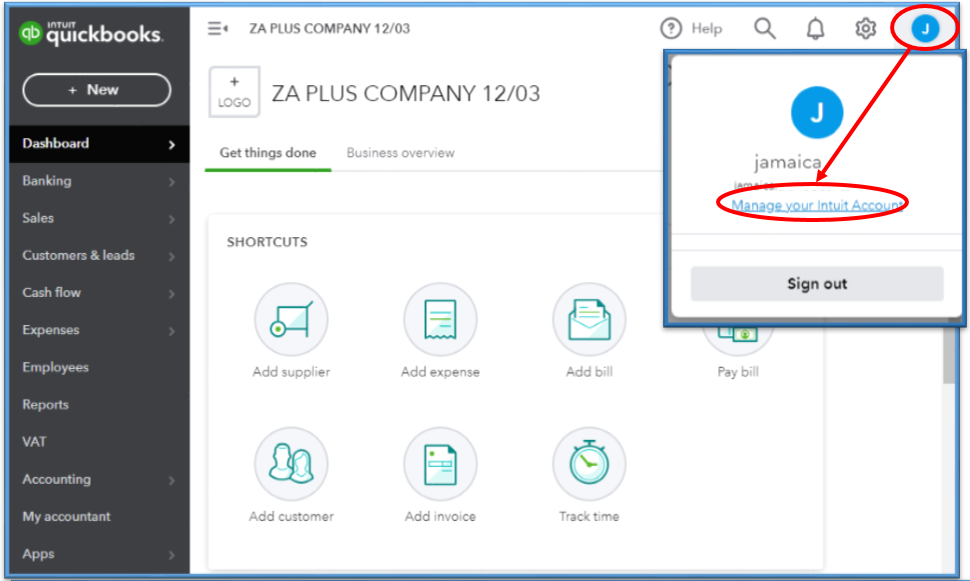Expand the Sales chevron arrow

point(172,219)
